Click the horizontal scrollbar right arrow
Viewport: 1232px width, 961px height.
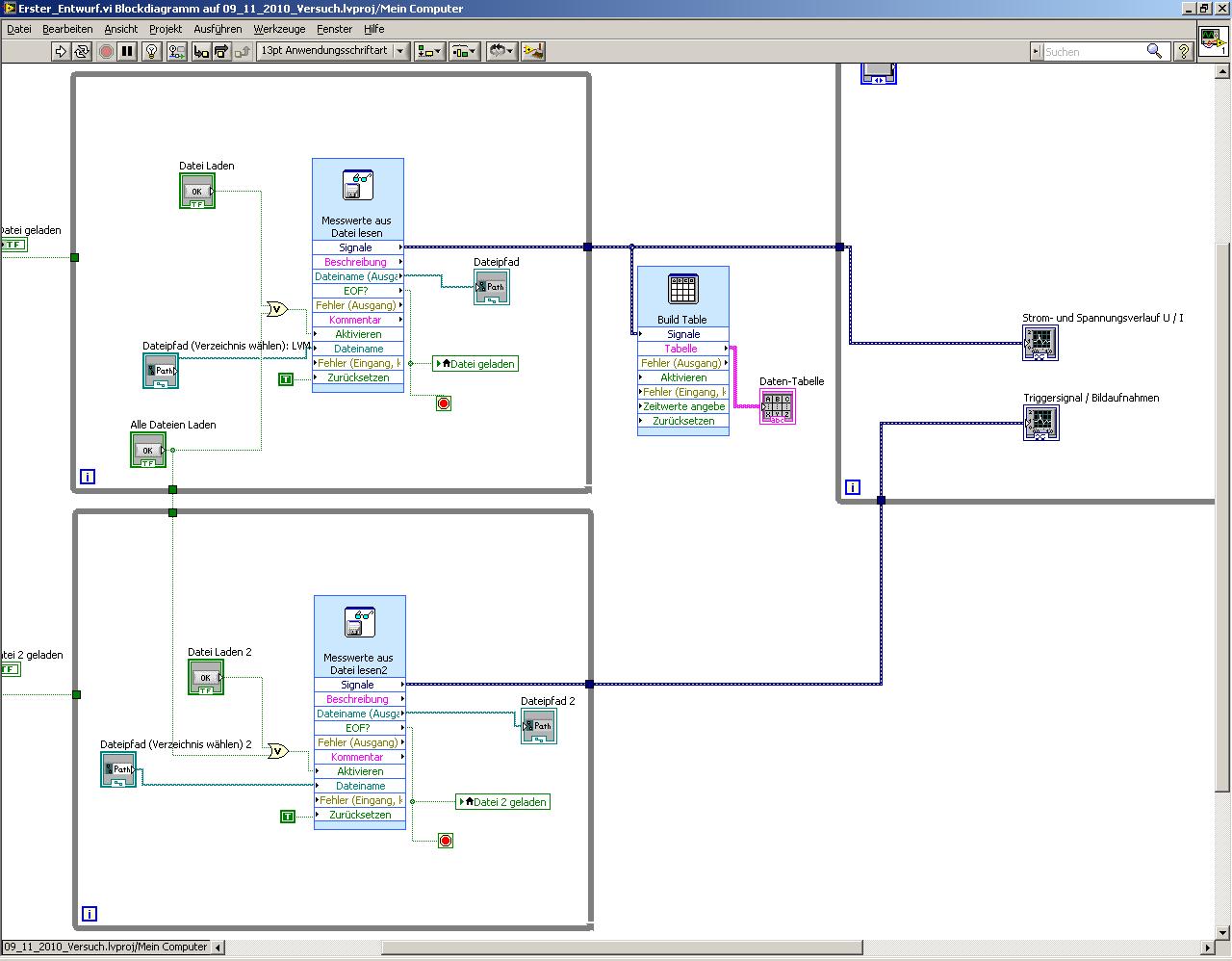pos(1209,948)
